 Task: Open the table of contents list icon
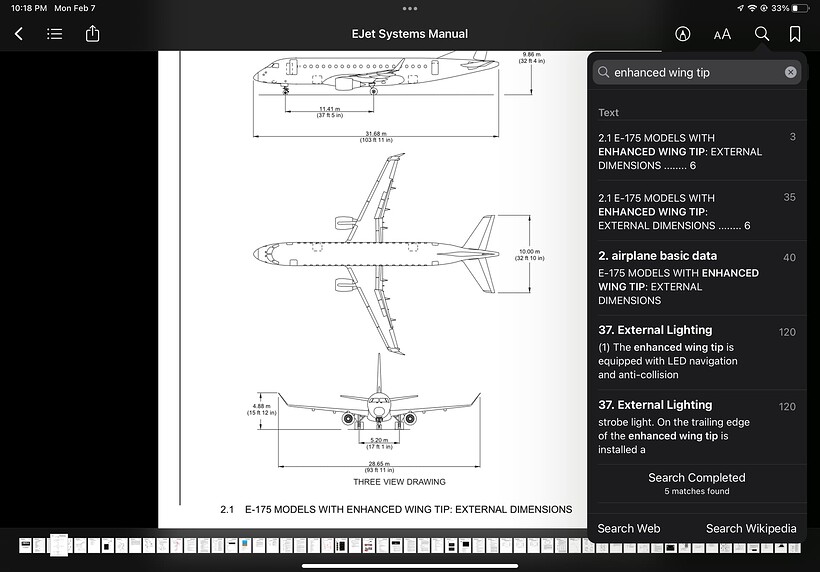(x=54, y=34)
